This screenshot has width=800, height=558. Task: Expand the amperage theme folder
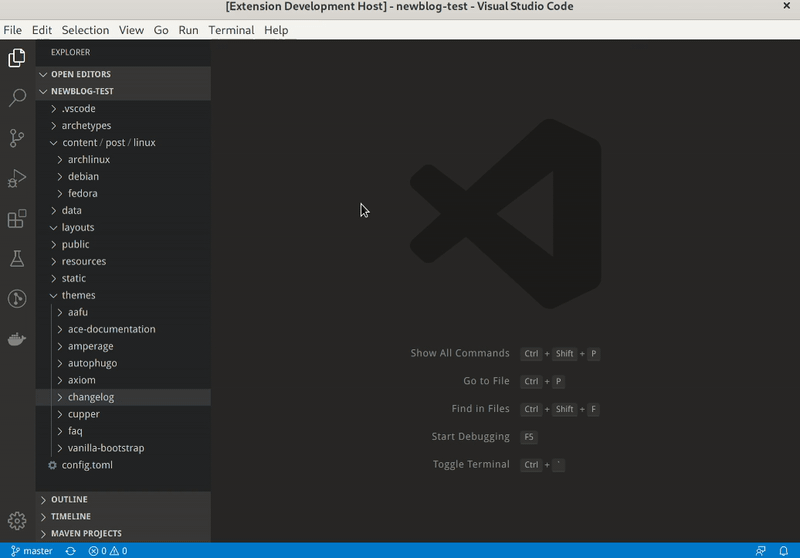[x=123, y=346]
